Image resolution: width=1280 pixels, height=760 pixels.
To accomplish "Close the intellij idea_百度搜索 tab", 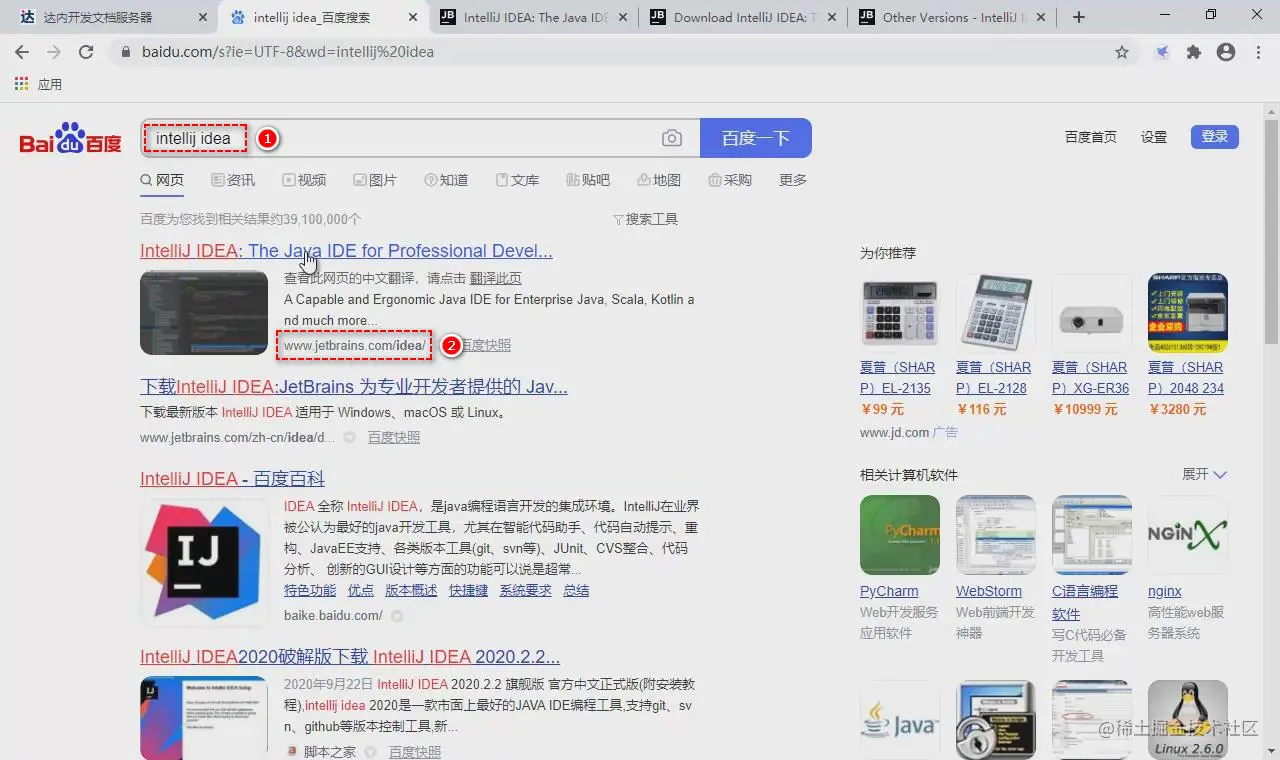I will (412, 17).
